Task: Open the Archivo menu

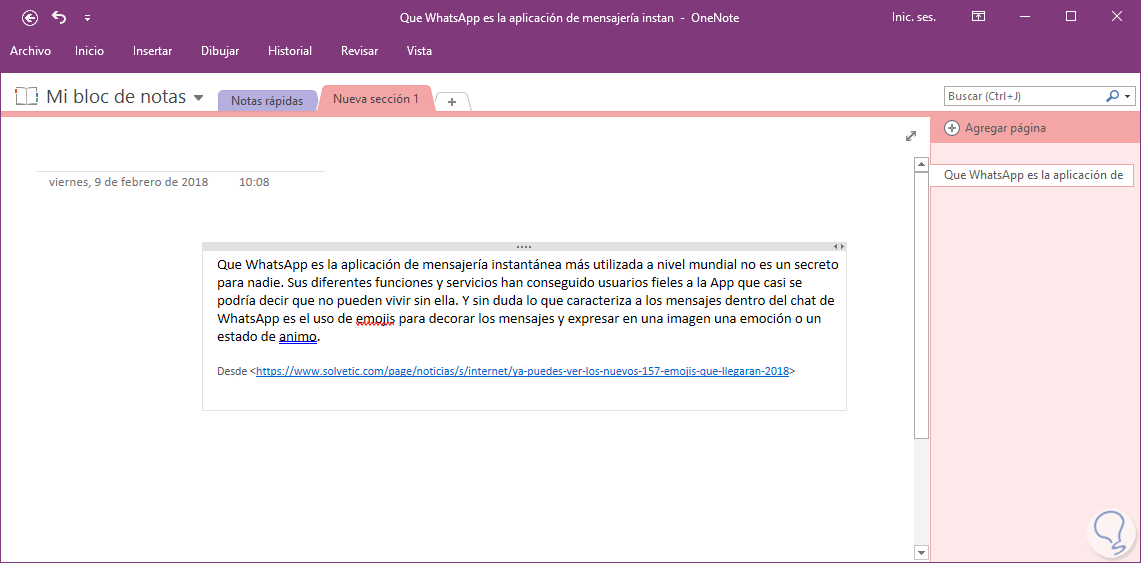Action: click(x=30, y=51)
